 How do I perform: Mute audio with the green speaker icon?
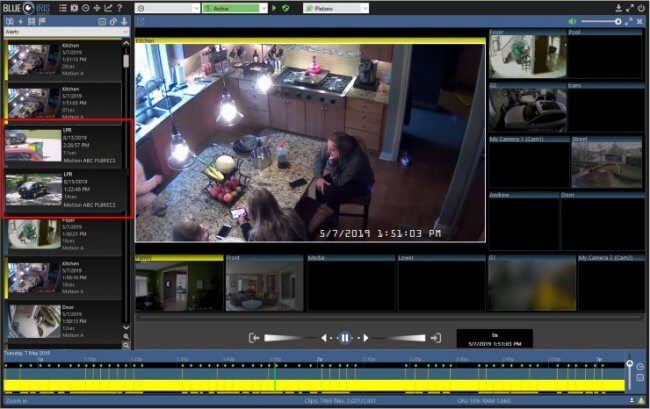[x=572, y=22]
